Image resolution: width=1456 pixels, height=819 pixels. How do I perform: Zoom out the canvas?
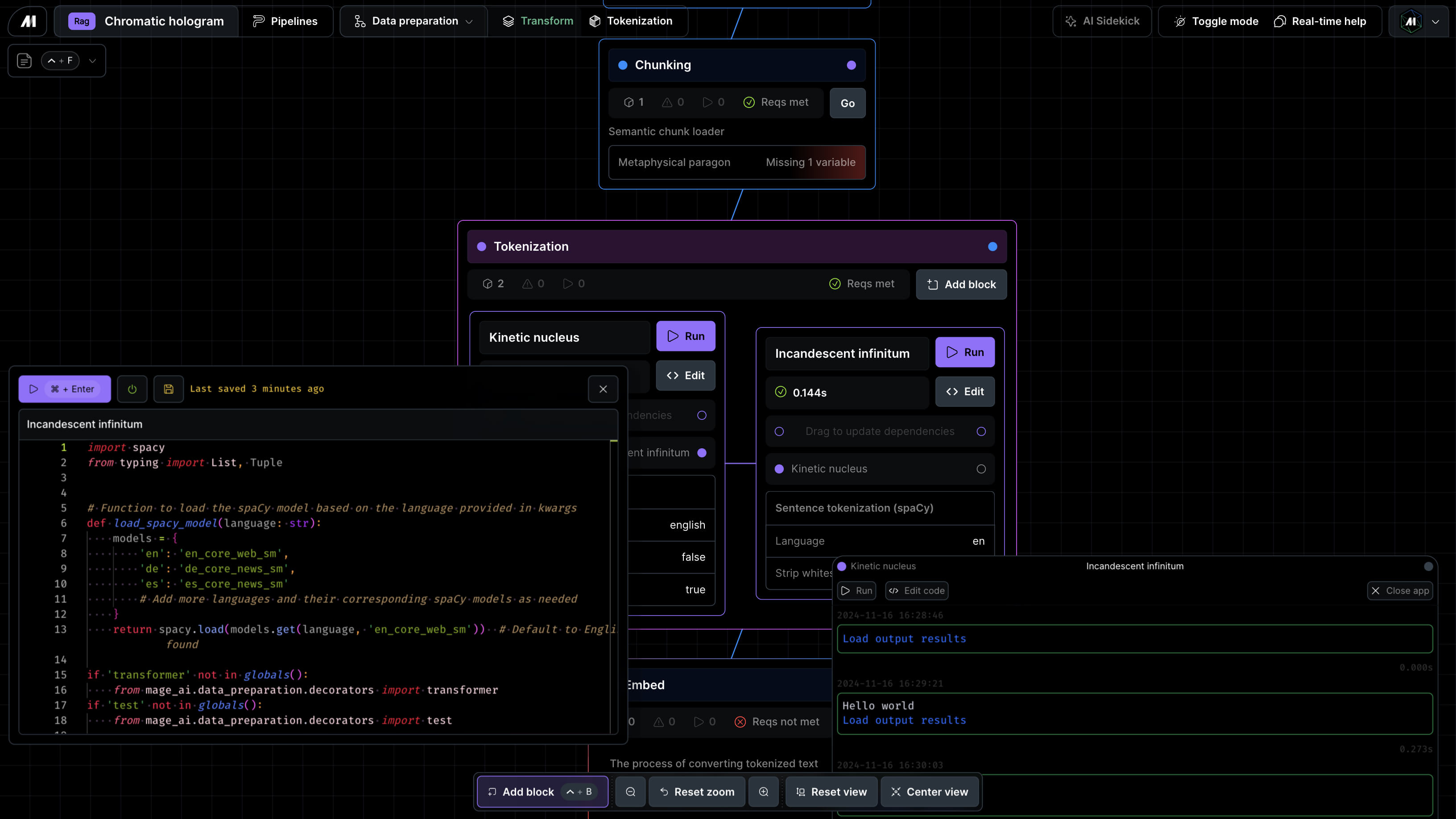(x=630, y=792)
